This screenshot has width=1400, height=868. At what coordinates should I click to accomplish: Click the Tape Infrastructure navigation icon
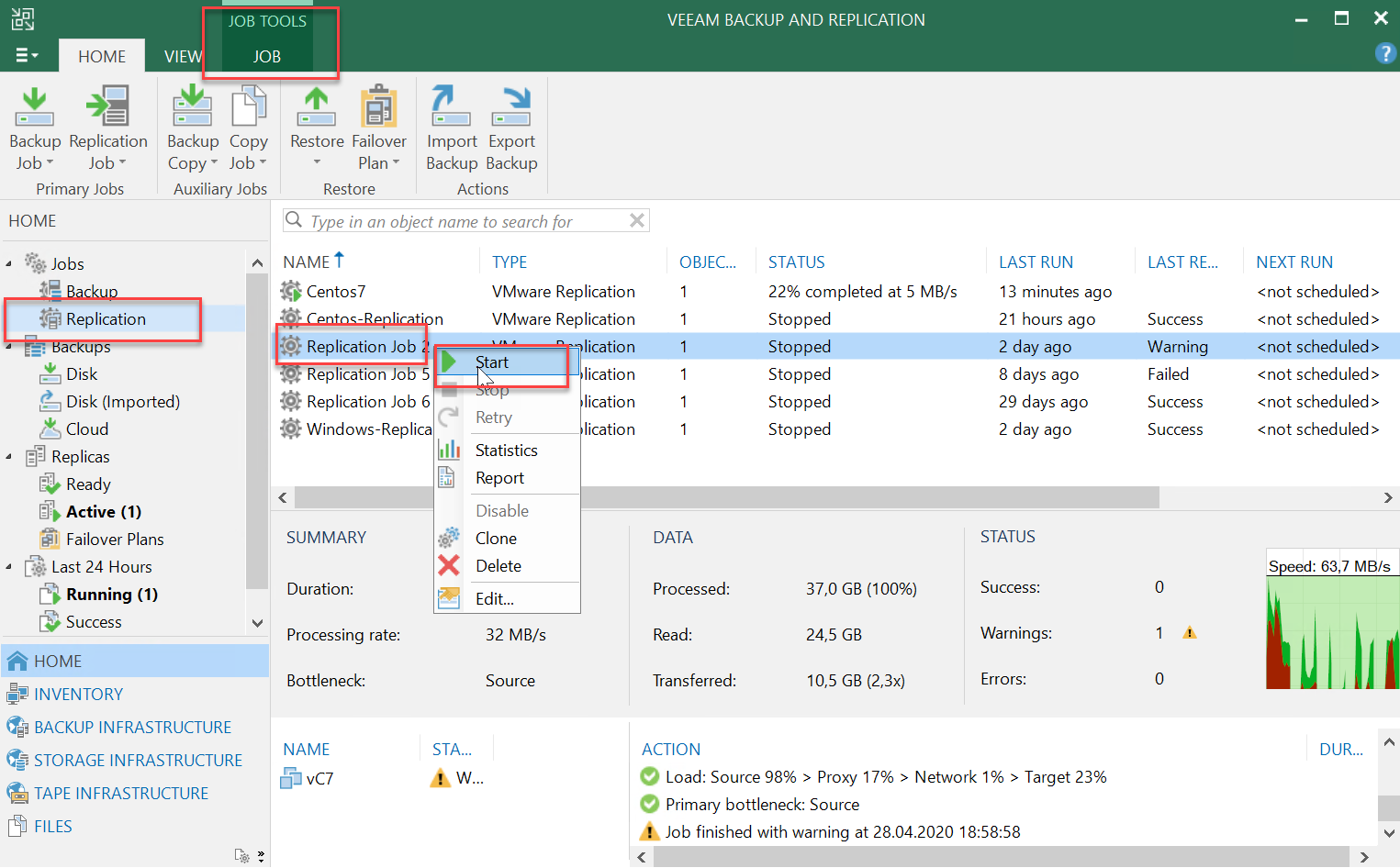point(17,793)
